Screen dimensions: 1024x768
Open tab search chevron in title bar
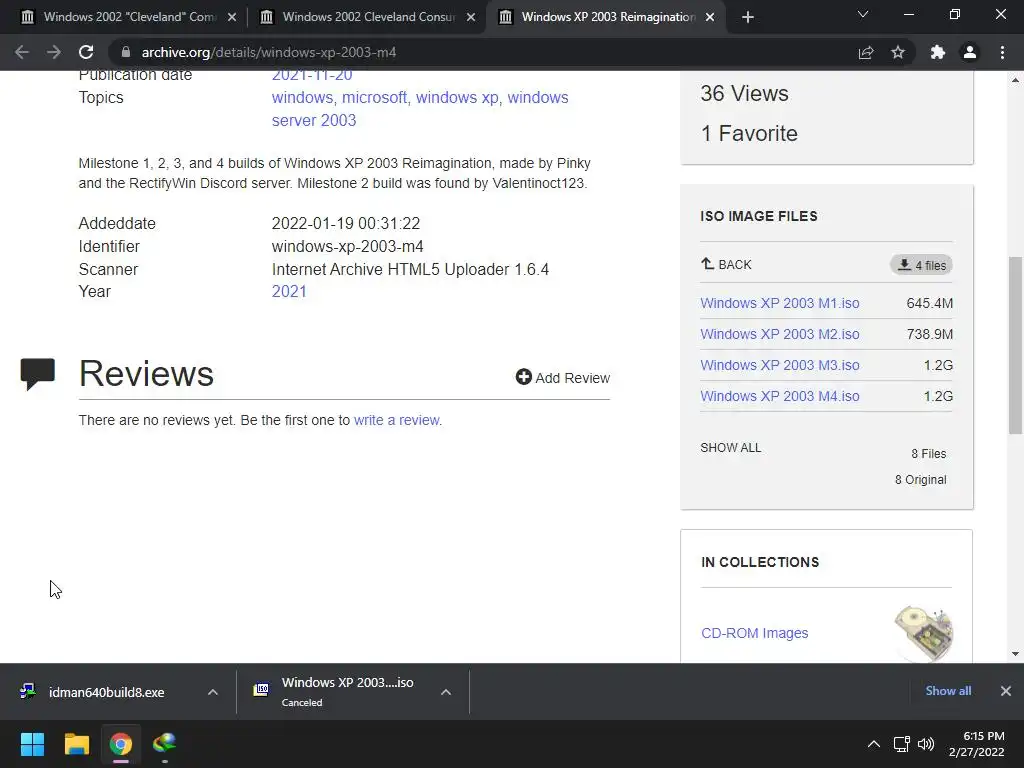coord(863,14)
